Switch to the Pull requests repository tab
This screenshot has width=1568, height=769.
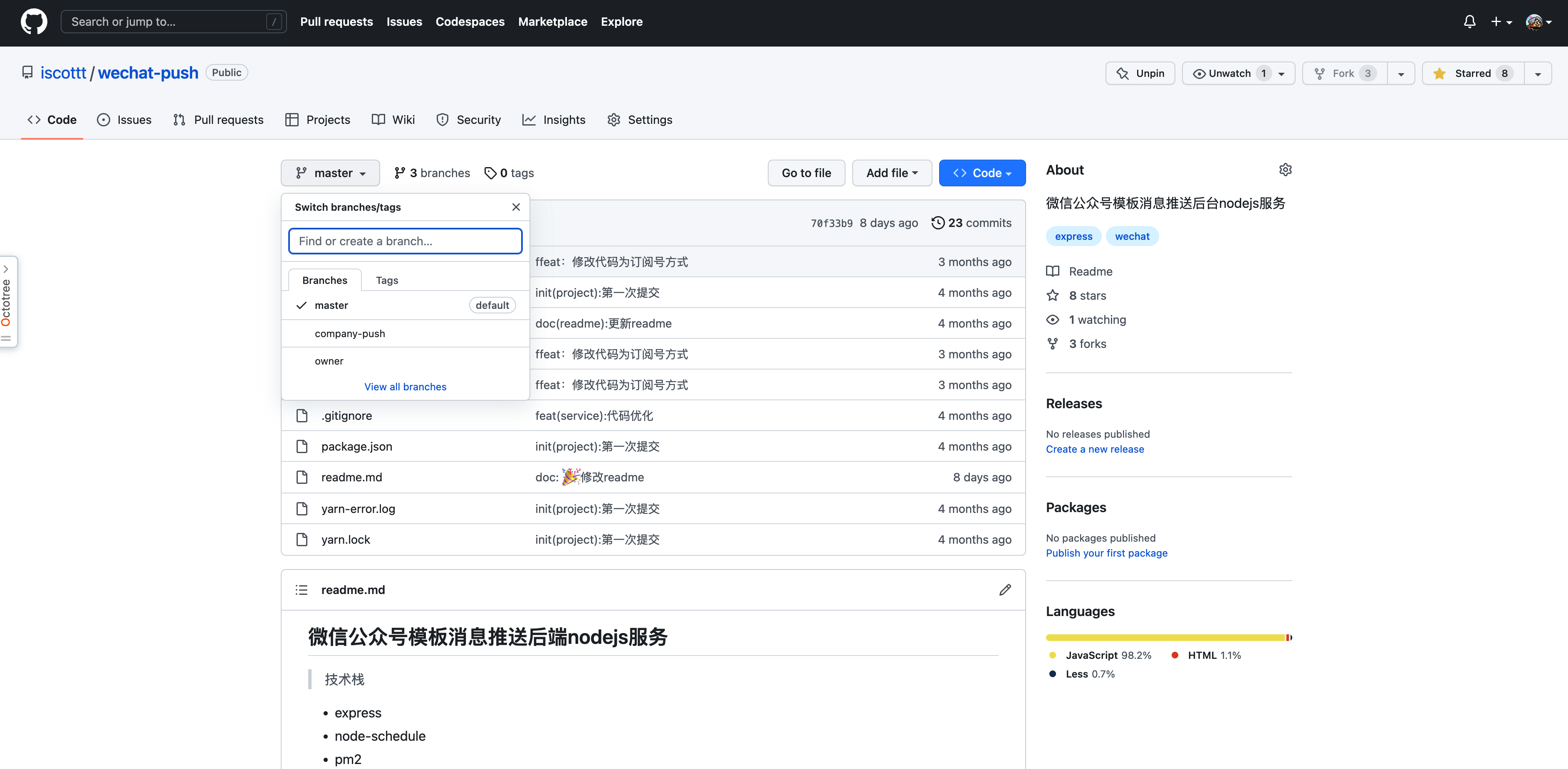tap(218, 120)
